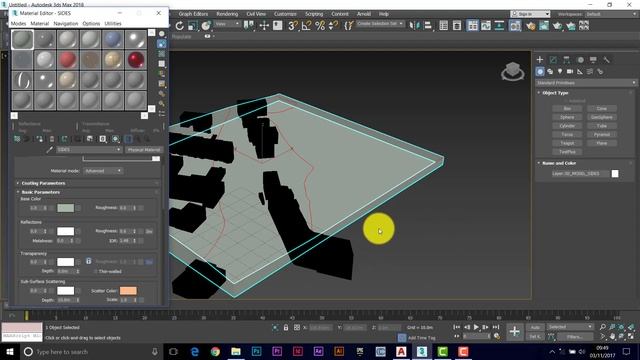Screen dimensions: 640x360
Task: Open the SIDES material name dropdown
Action: pos(89,150)
